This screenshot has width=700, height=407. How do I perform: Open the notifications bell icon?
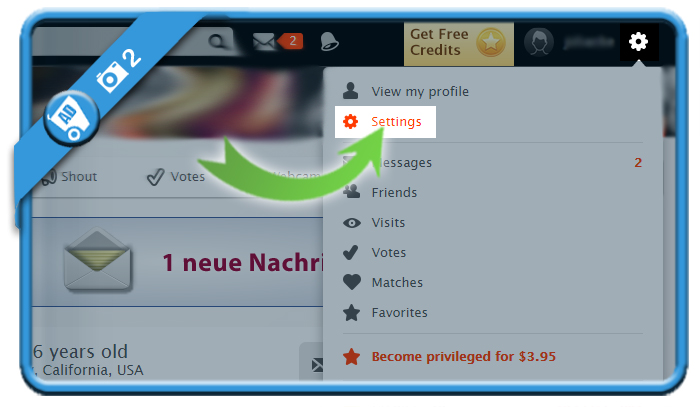[x=329, y=42]
